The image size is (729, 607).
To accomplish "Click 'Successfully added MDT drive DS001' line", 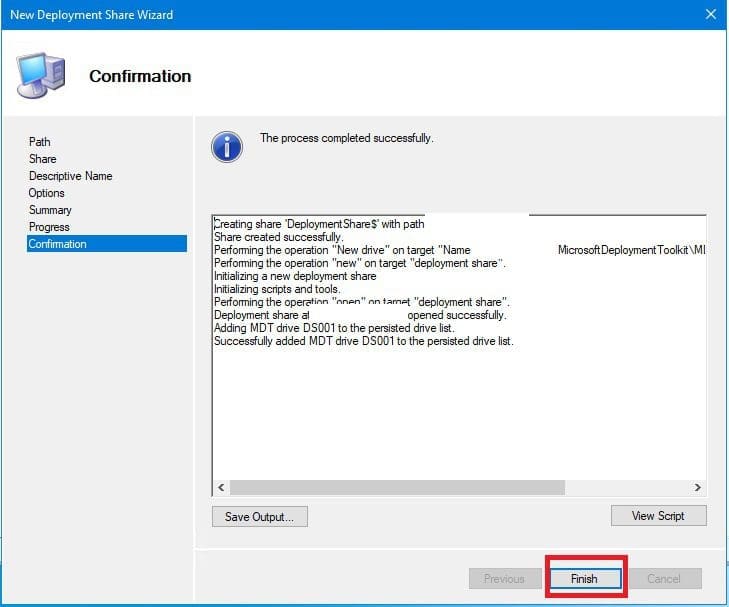I will tap(364, 341).
